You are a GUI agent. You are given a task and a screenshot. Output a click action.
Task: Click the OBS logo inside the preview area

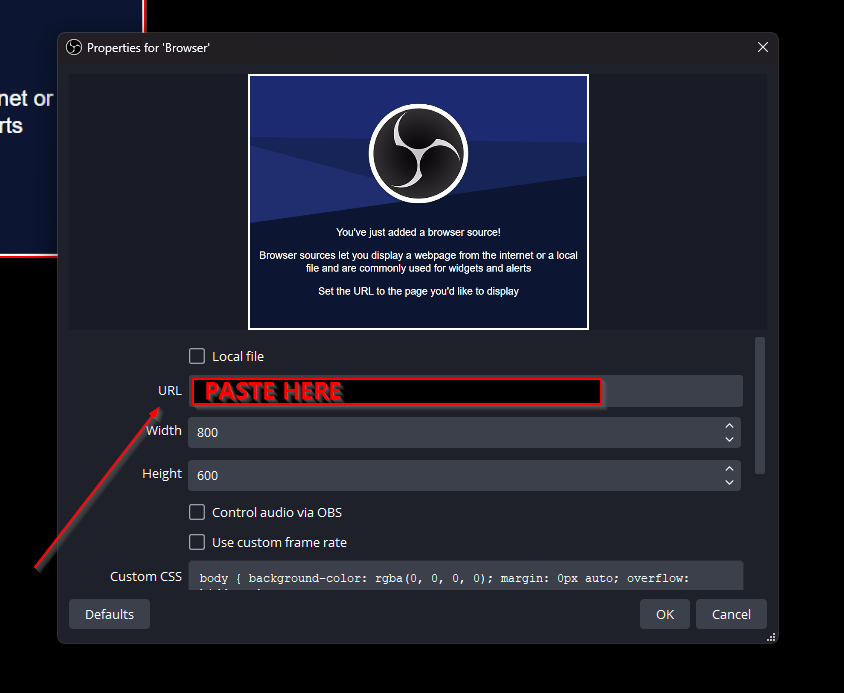[418, 153]
